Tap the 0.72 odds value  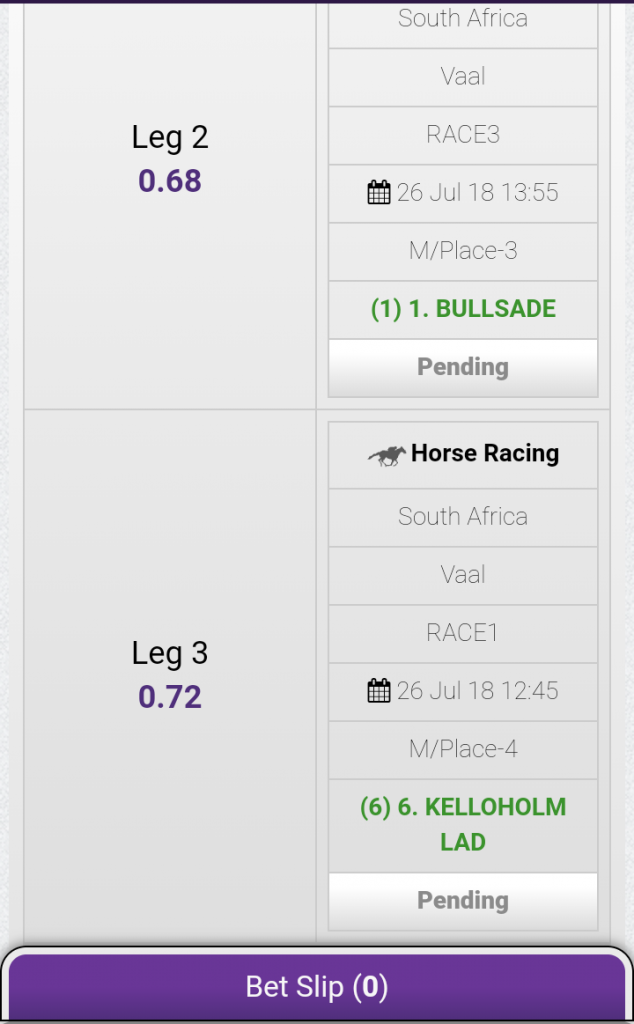[x=170, y=697]
